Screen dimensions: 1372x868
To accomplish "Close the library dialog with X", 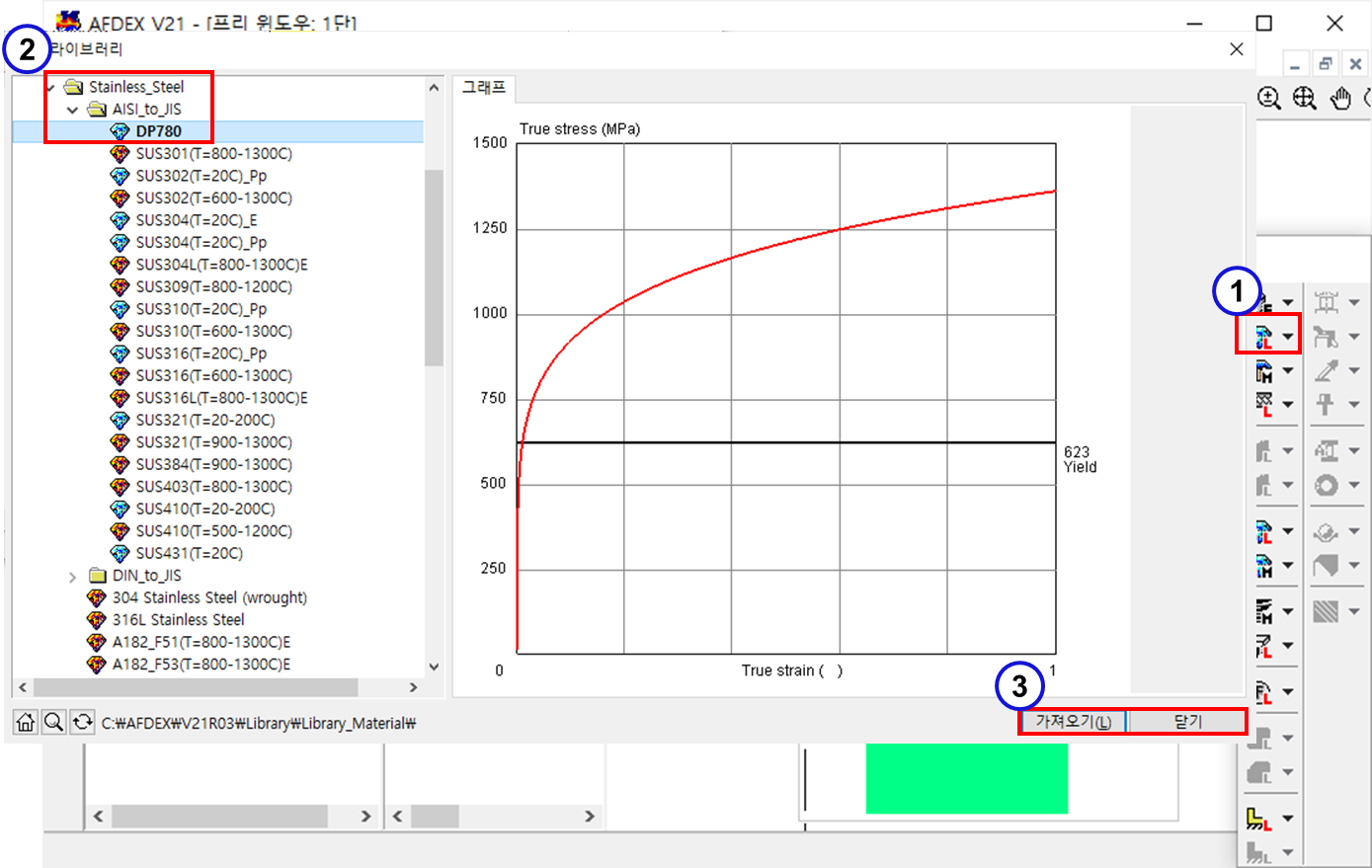I will (1236, 49).
